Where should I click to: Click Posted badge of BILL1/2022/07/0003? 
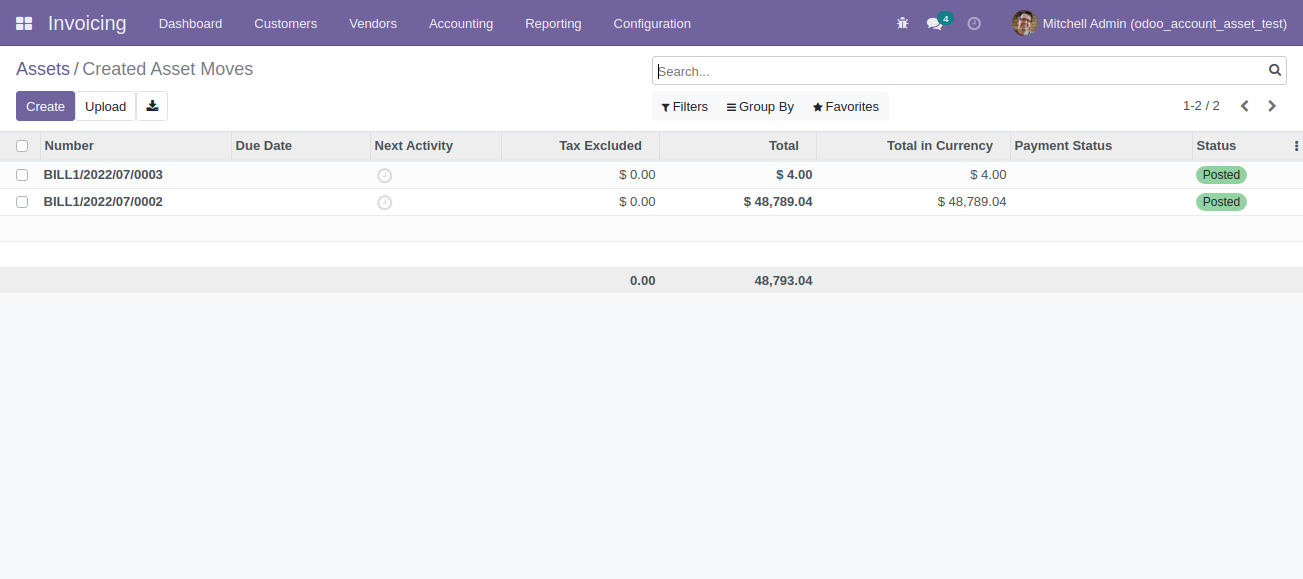(x=1221, y=175)
